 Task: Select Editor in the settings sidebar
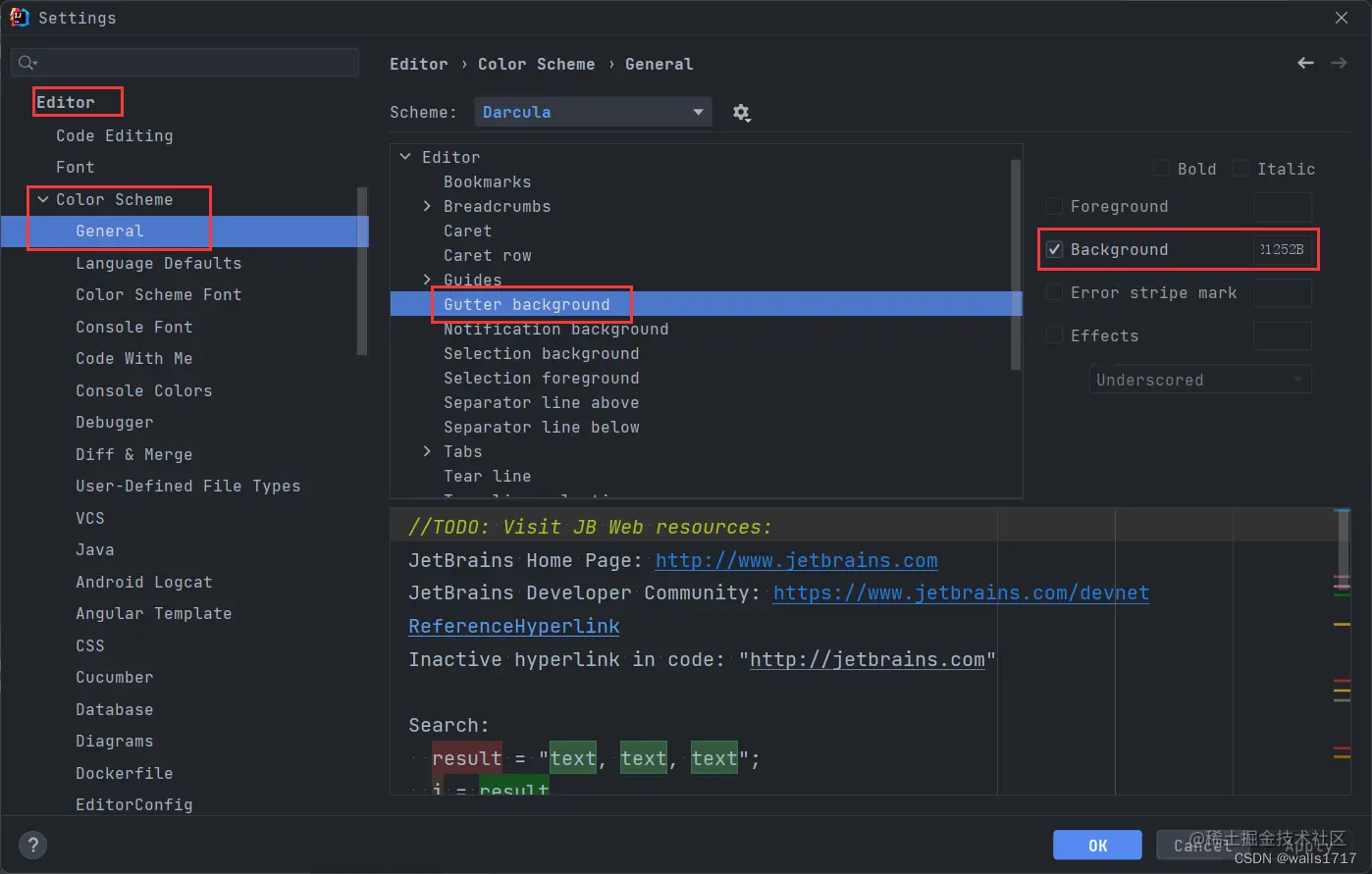[x=66, y=102]
